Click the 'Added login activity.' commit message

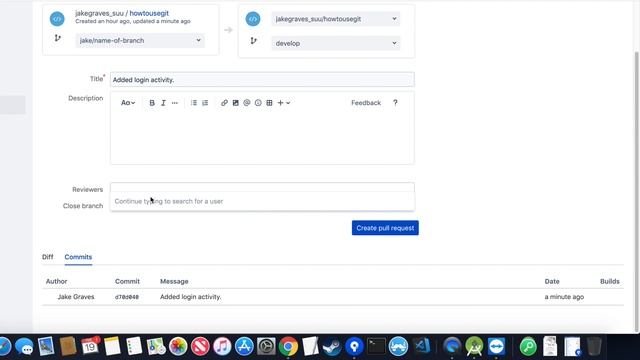[x=191, y=297]
